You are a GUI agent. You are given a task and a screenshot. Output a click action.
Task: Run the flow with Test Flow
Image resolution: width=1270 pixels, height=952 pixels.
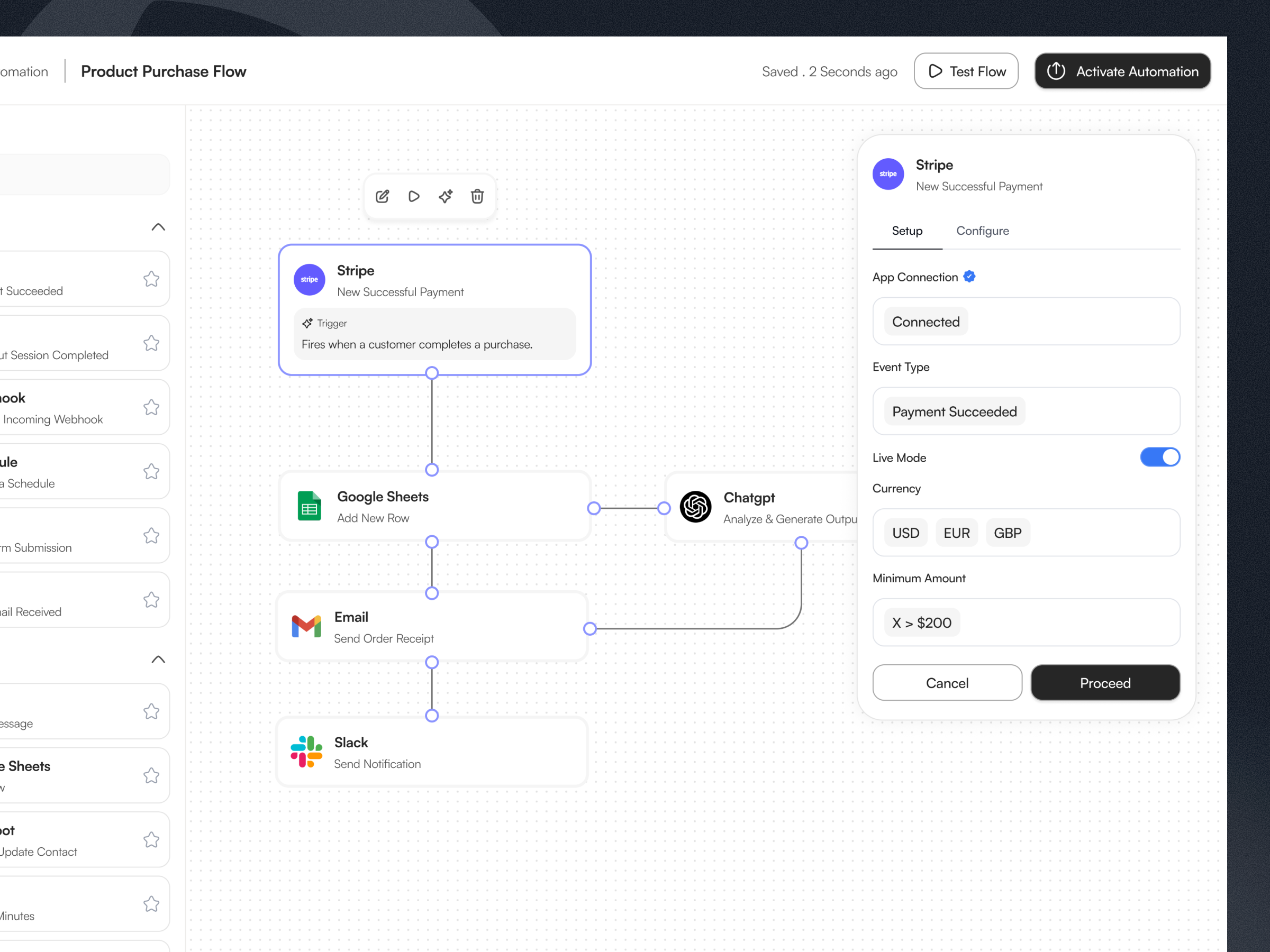pyautogui.click(x=966, y=70)
